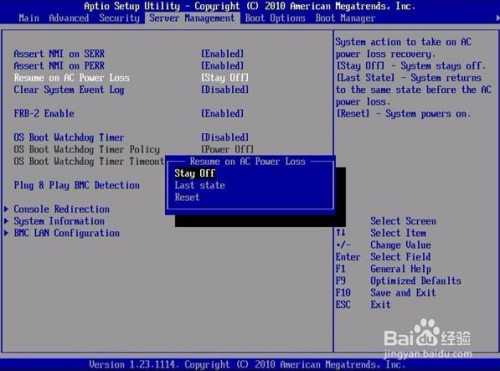Click the F1 key hint

click(x=341, y=269)
